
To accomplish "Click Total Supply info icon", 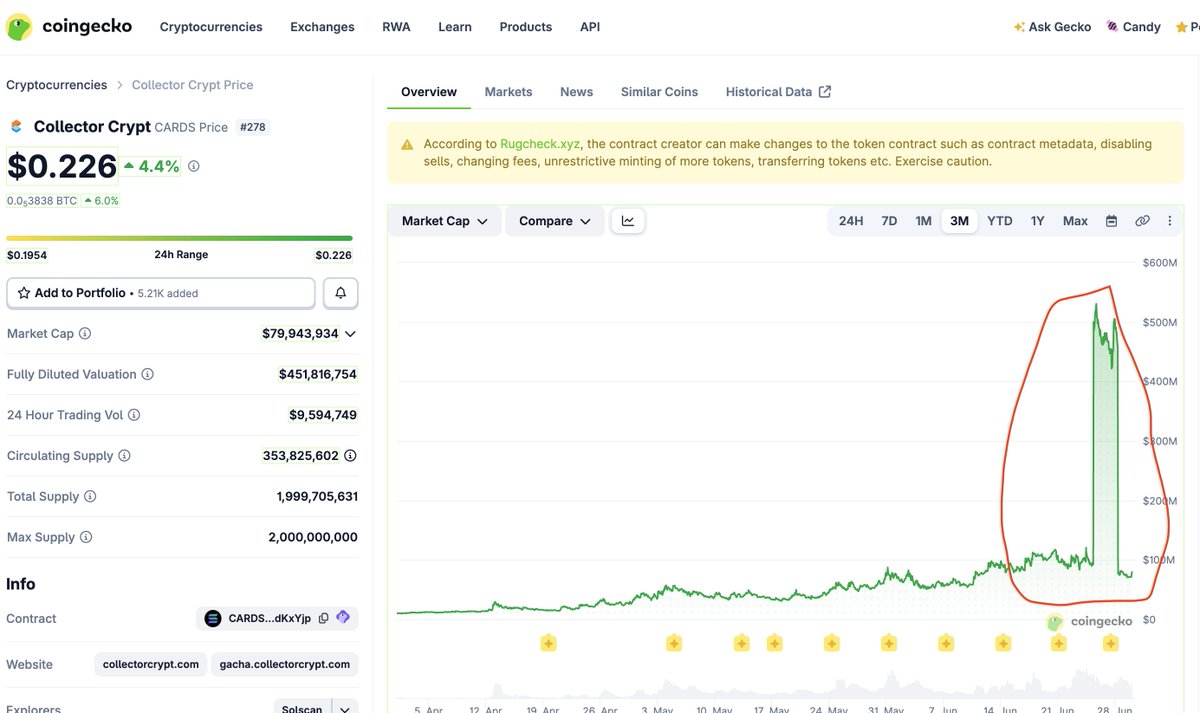I will [x=90, y=497].
